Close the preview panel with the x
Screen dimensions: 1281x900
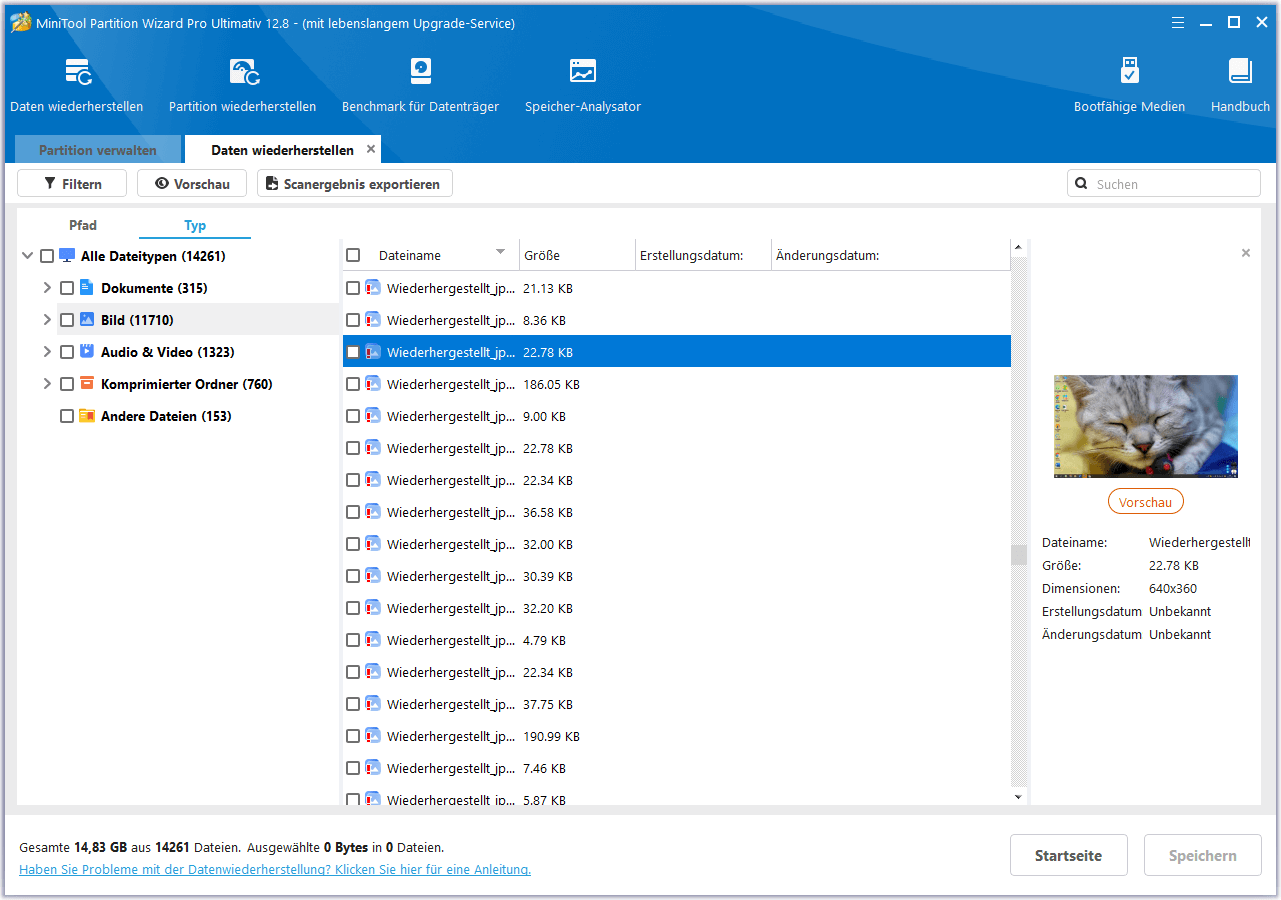[1246, 253]
